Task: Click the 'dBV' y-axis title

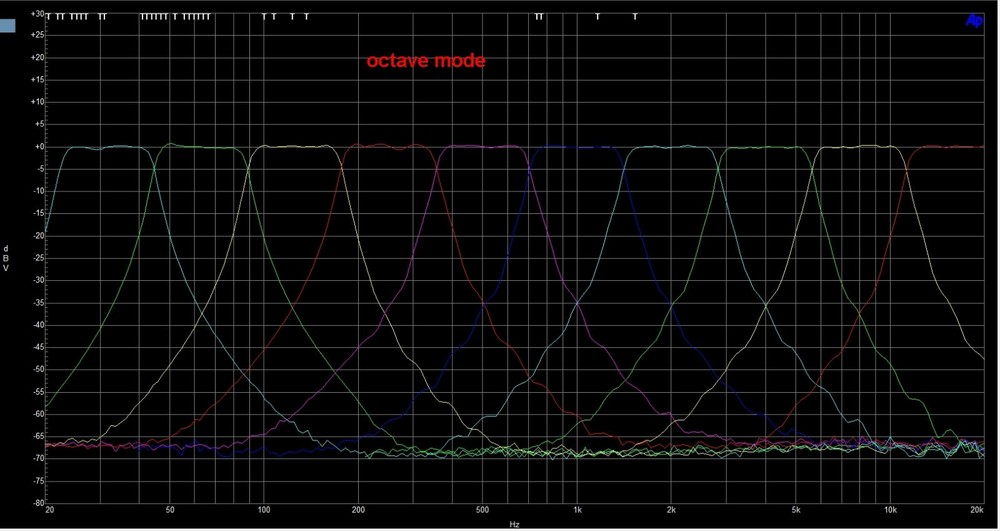Action: 6,258
